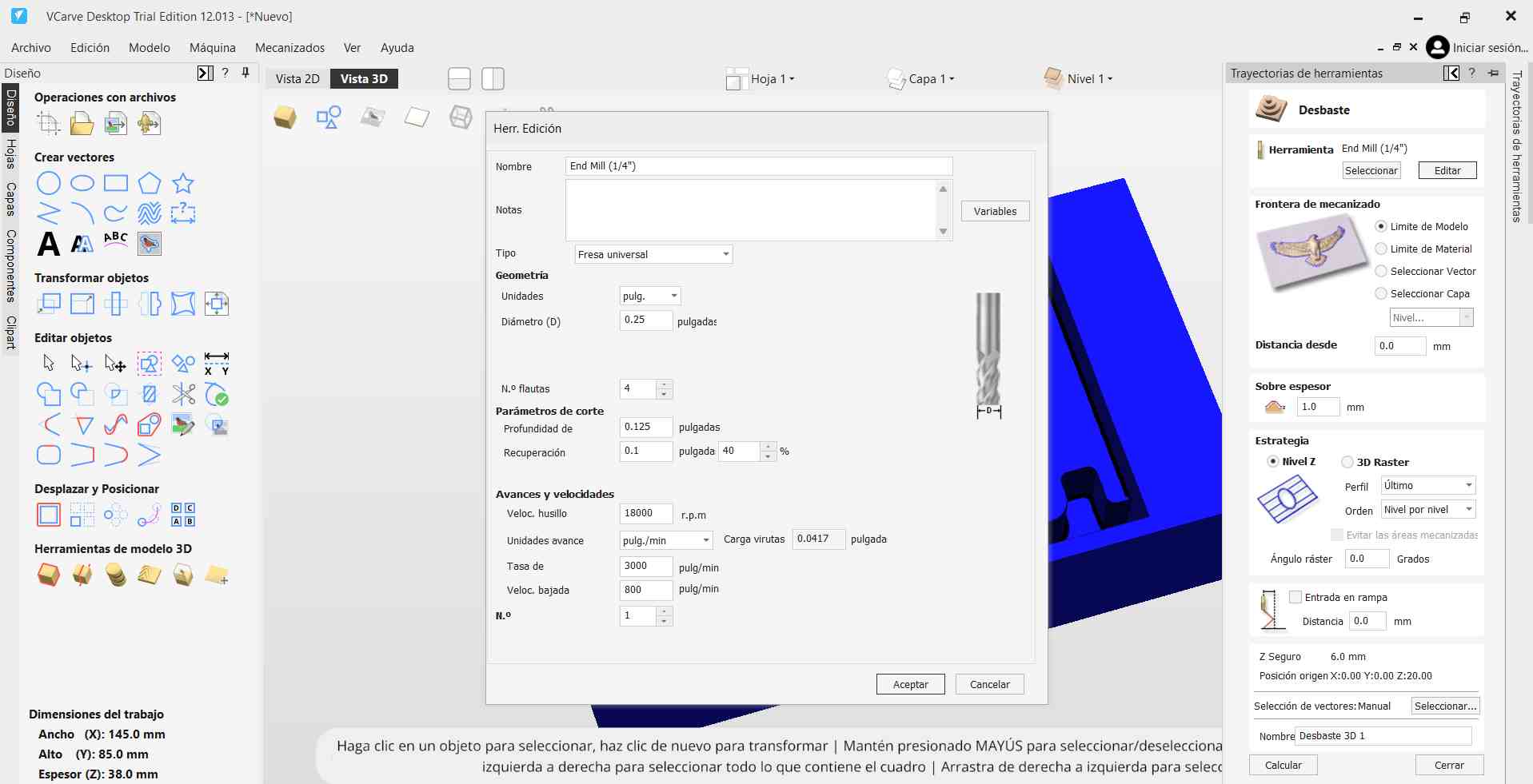Viewport: 1533px width, 784px height.
Task: Click the horizontal split view icon
Action: 459,79
